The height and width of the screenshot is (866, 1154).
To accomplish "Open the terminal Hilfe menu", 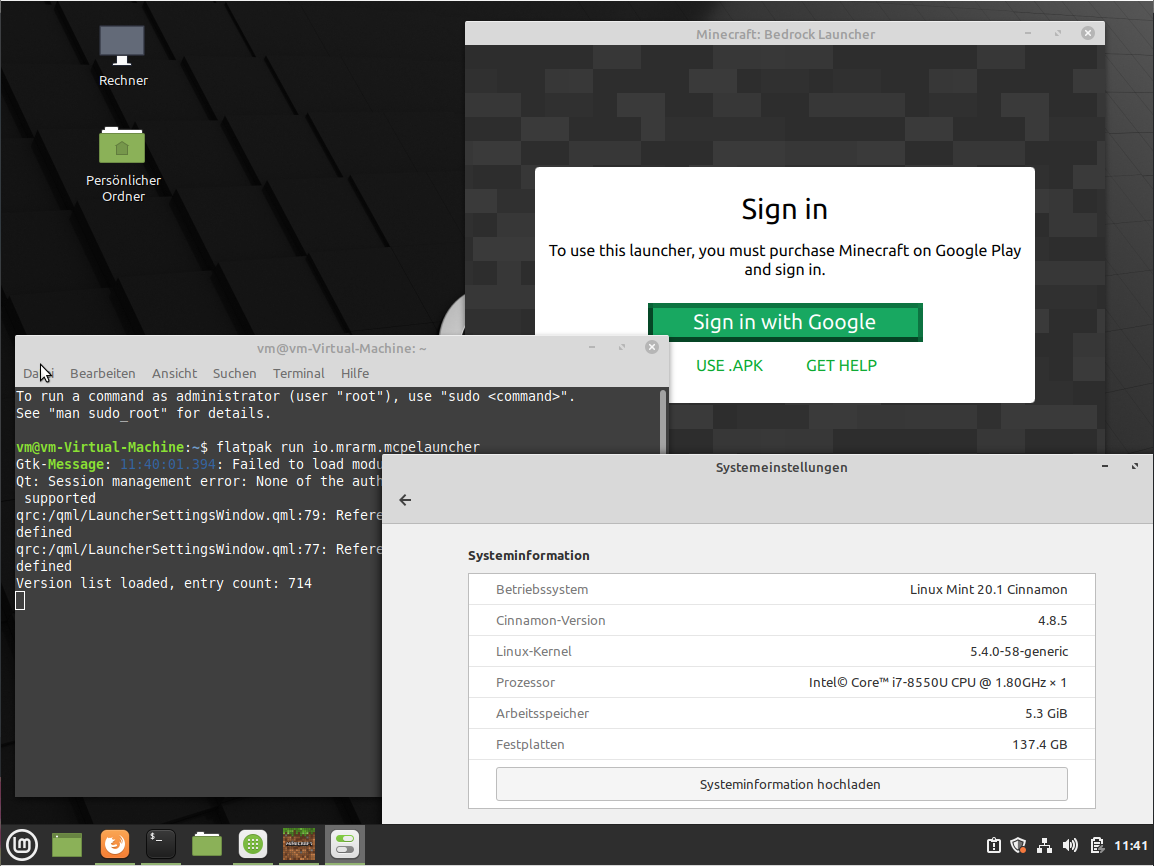I will tap(355, 373).
